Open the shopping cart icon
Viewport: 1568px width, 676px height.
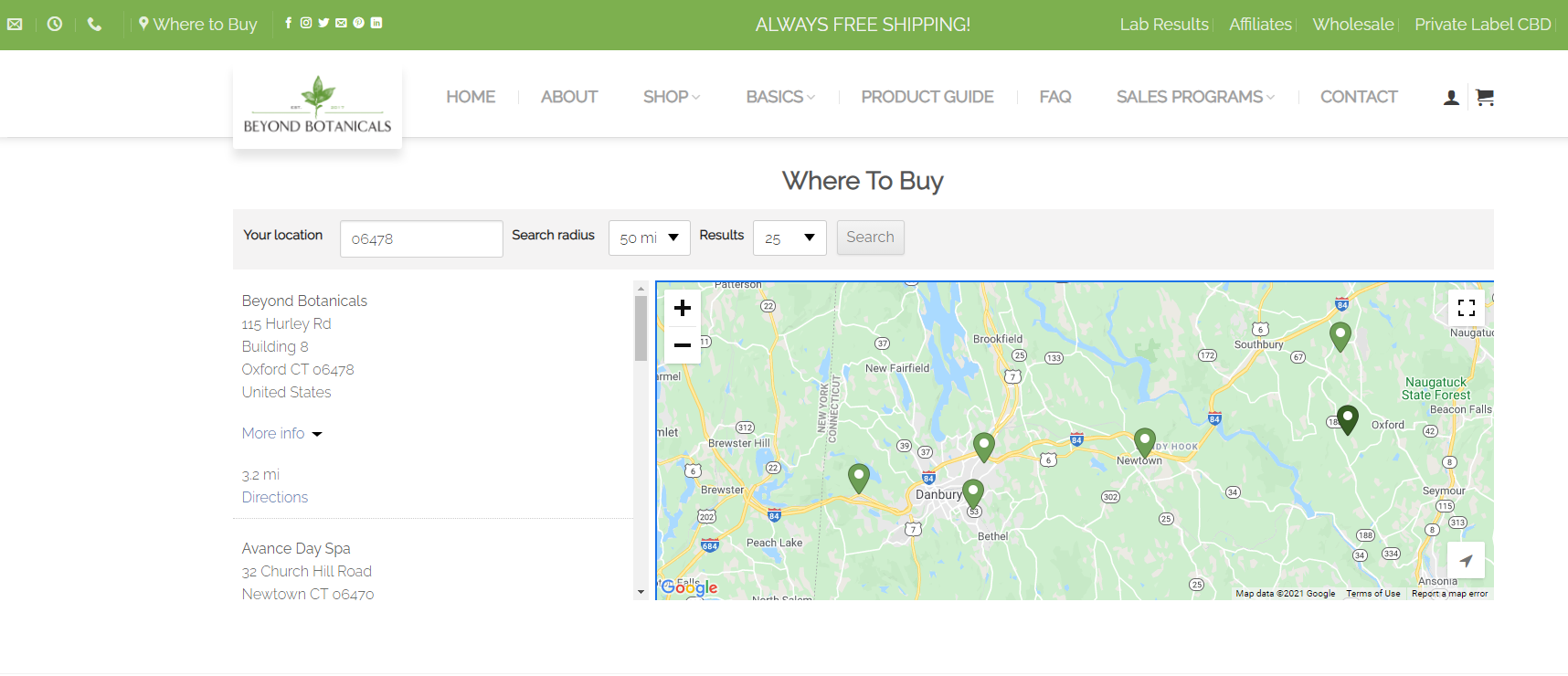click(x=1485, y=97)
